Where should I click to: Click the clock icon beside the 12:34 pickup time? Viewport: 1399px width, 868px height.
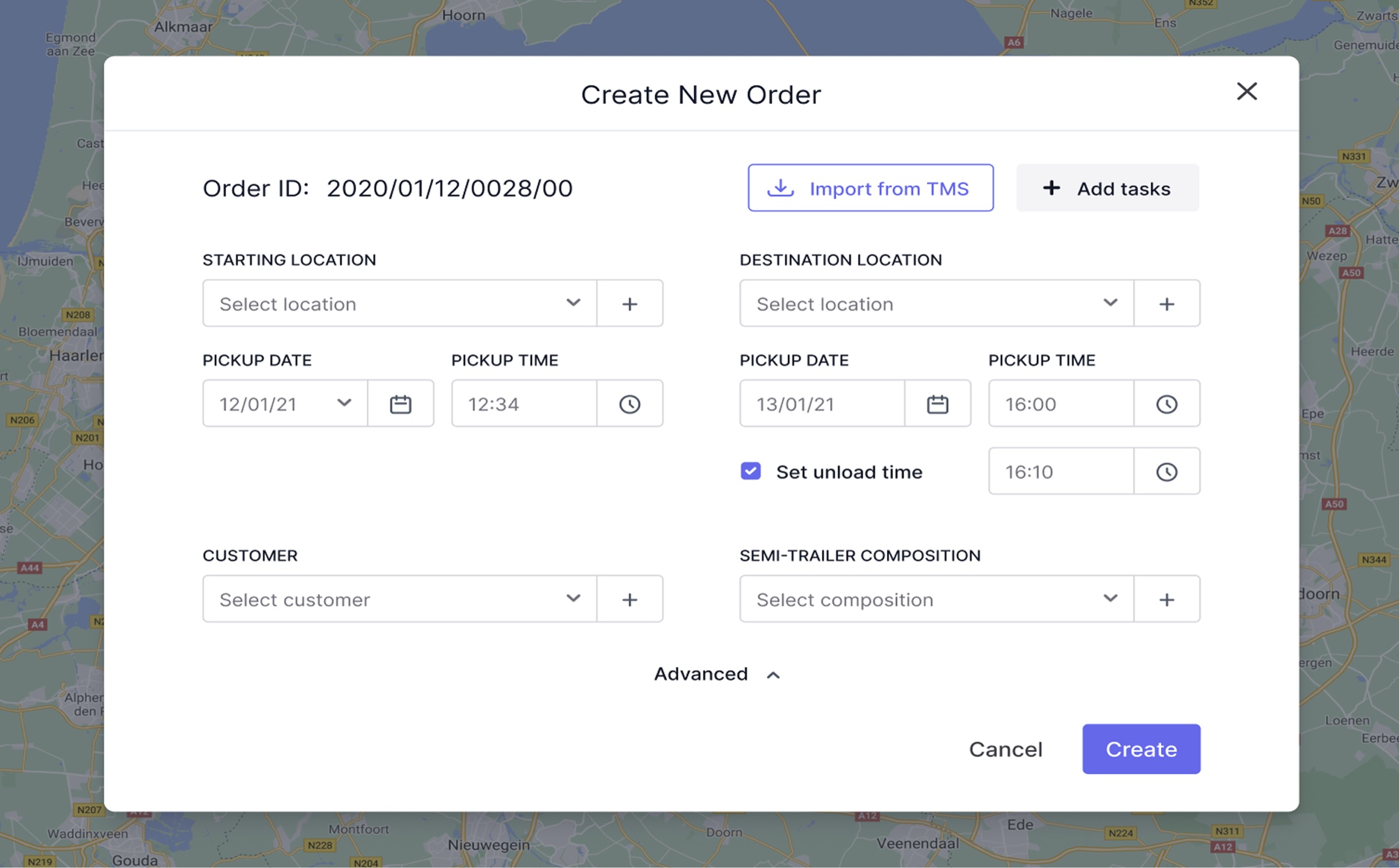(x=630, y=403)
